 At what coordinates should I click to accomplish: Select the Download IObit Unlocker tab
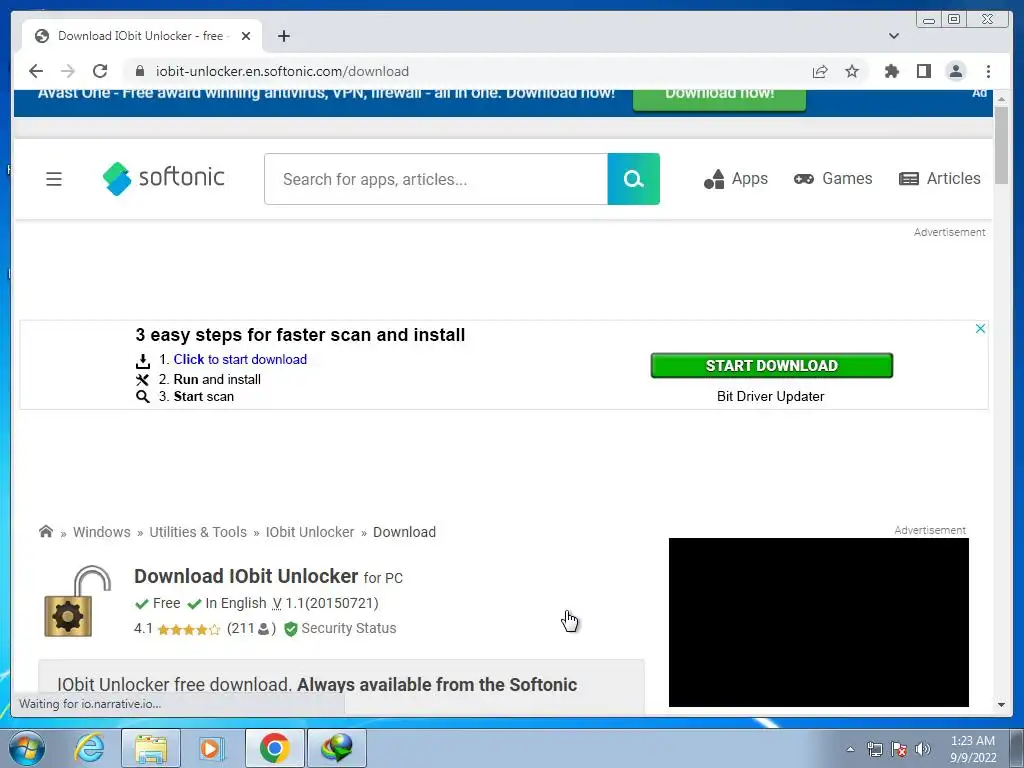point(142,36)
